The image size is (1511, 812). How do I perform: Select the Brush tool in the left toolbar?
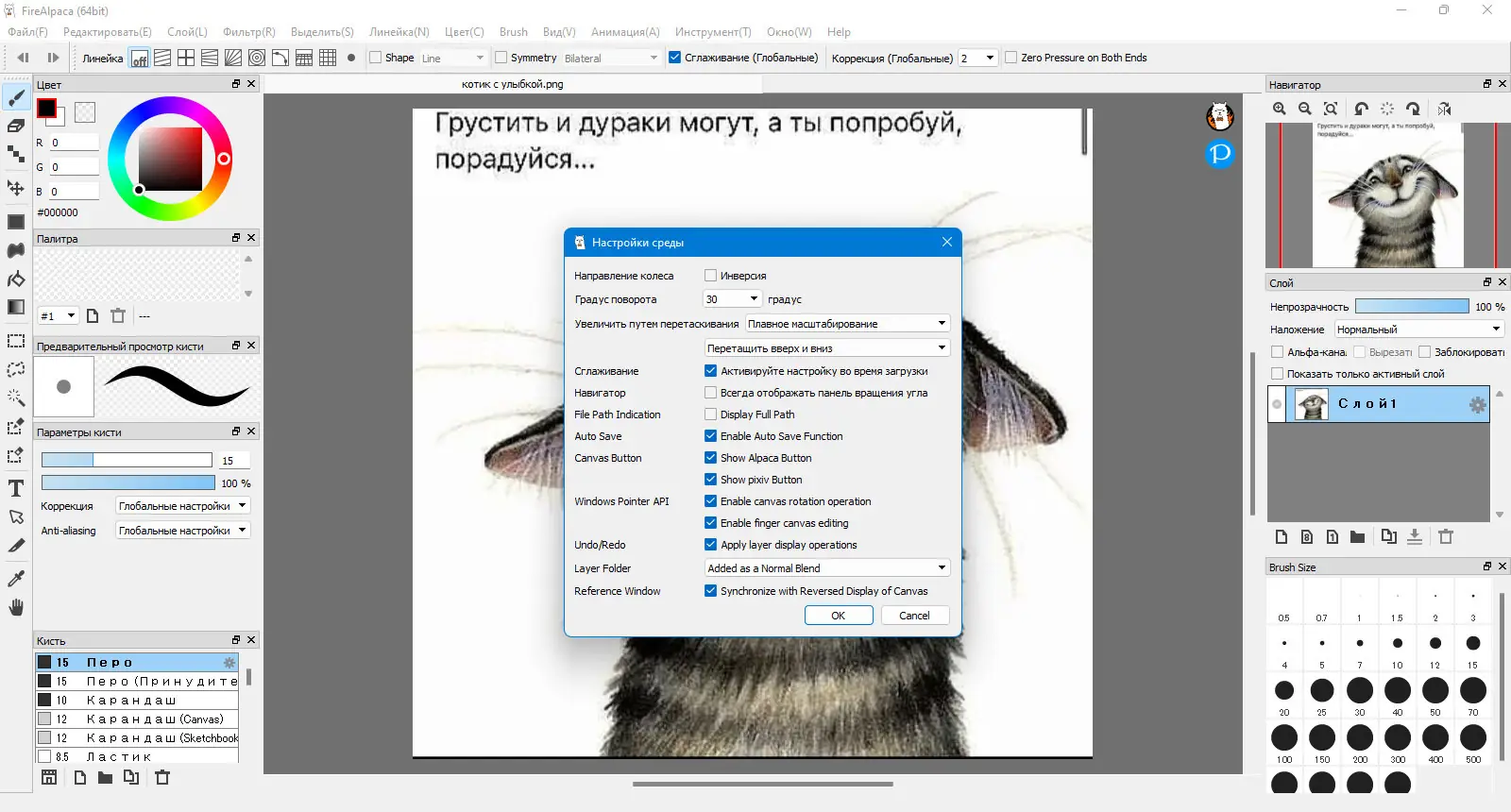click(x=16, y=97)
